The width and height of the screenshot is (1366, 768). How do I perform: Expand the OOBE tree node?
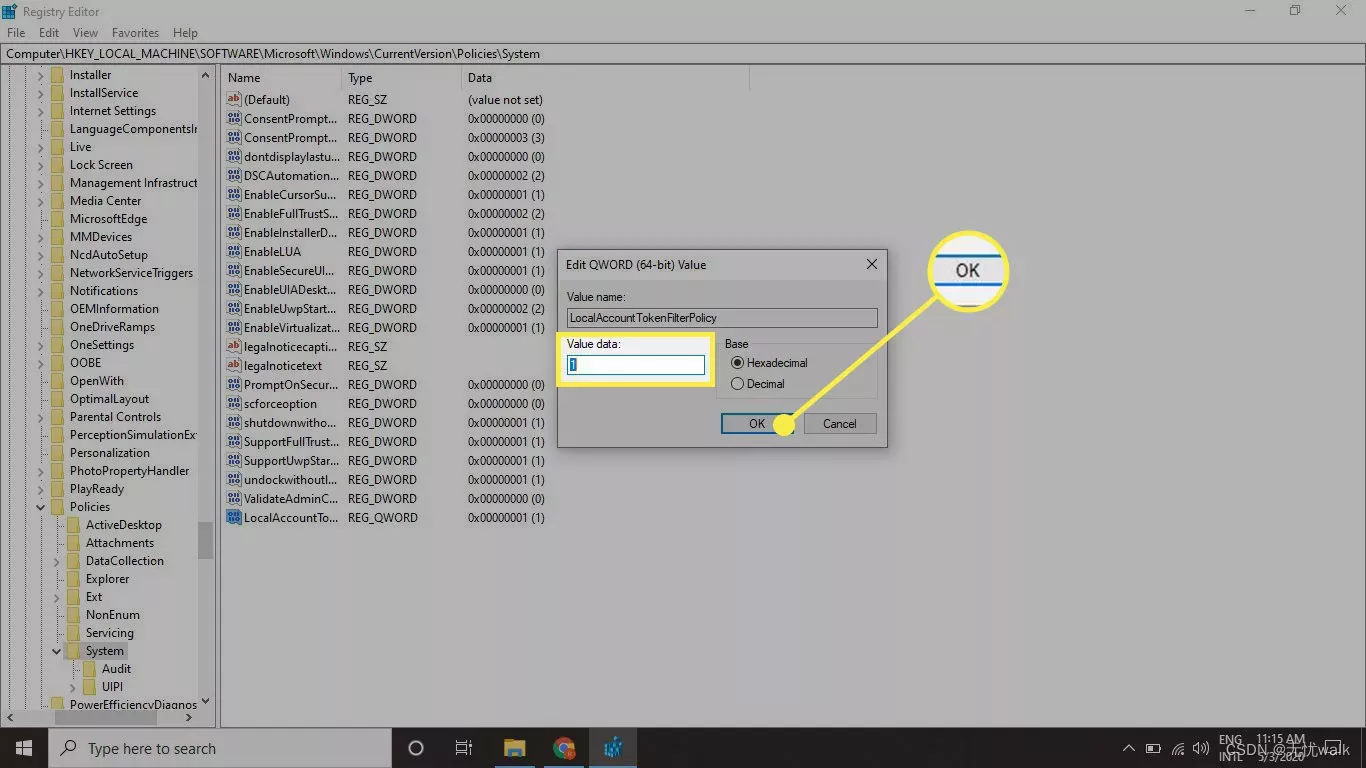pos(41,363)
